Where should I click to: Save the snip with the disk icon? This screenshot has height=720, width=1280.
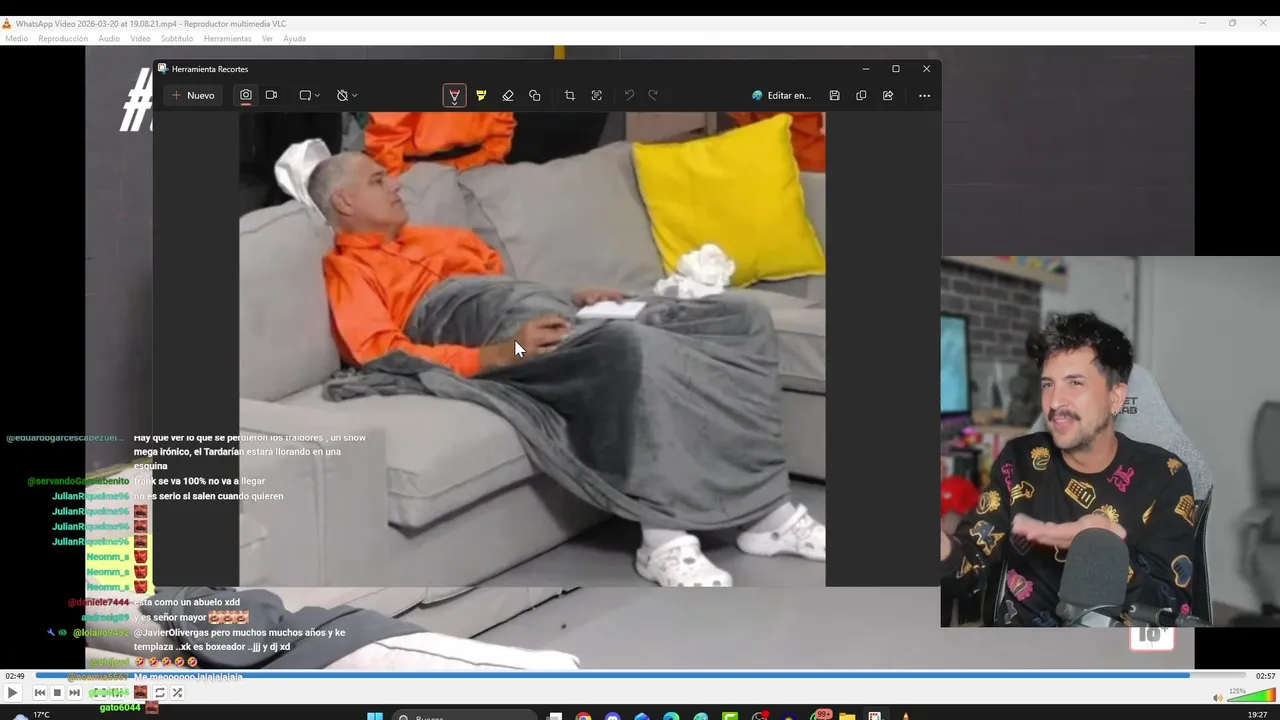click(834, 95)
